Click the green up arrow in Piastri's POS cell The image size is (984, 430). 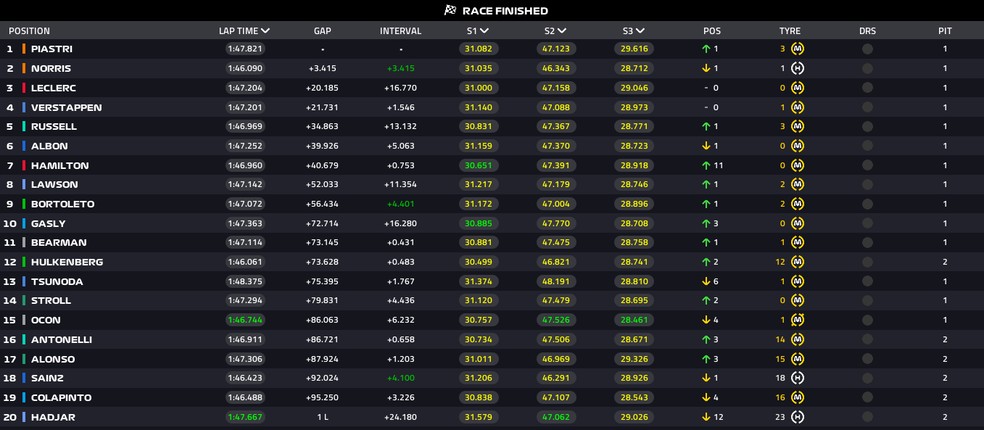click(x=706, y=49)
